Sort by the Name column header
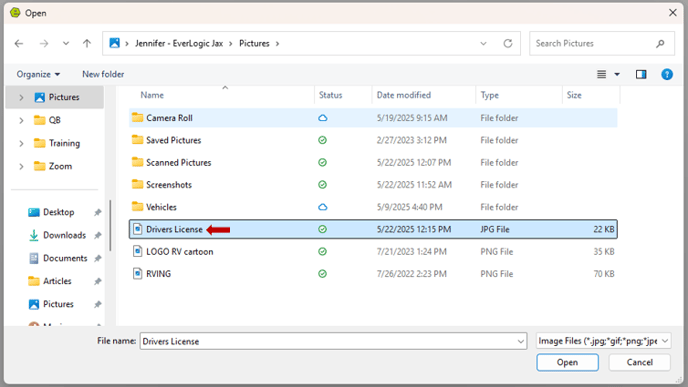688x387 pixels. (x=152, y=95)
